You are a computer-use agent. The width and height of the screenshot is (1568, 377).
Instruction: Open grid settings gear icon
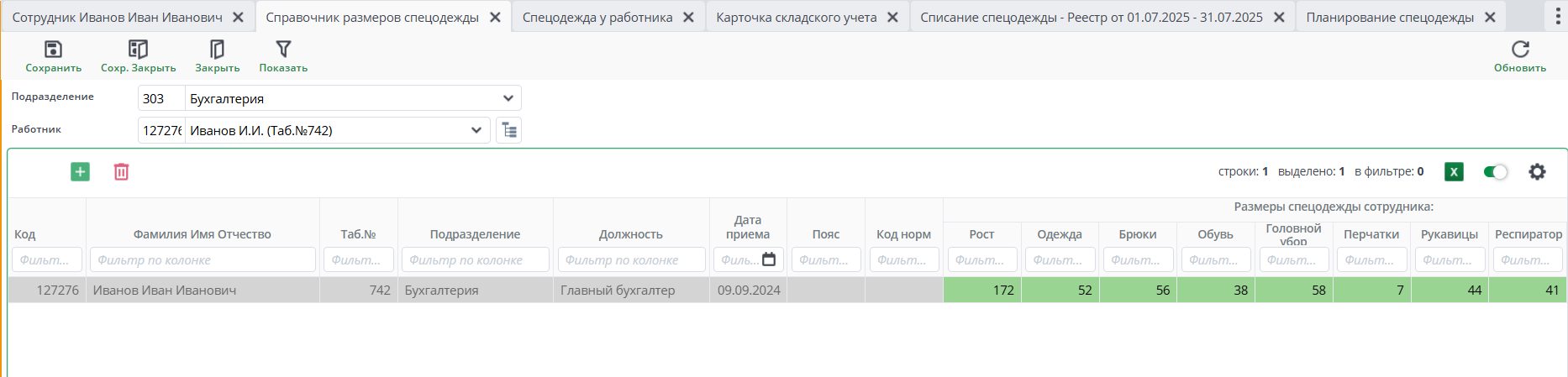click(1537, 172)
